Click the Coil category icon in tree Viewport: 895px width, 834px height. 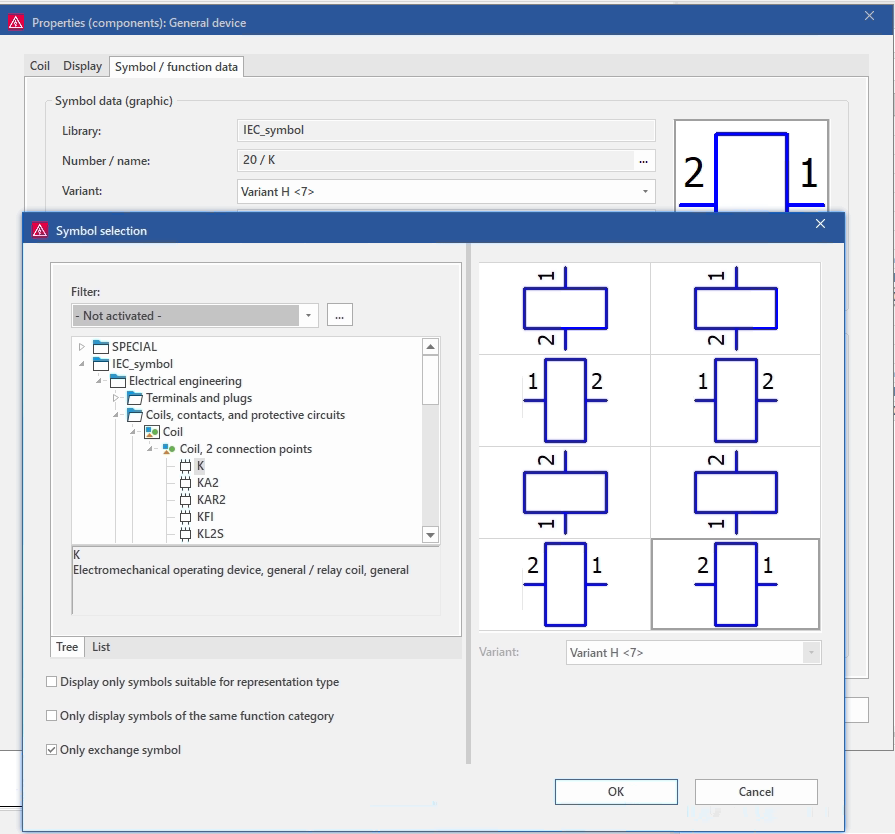coord(153,432)
